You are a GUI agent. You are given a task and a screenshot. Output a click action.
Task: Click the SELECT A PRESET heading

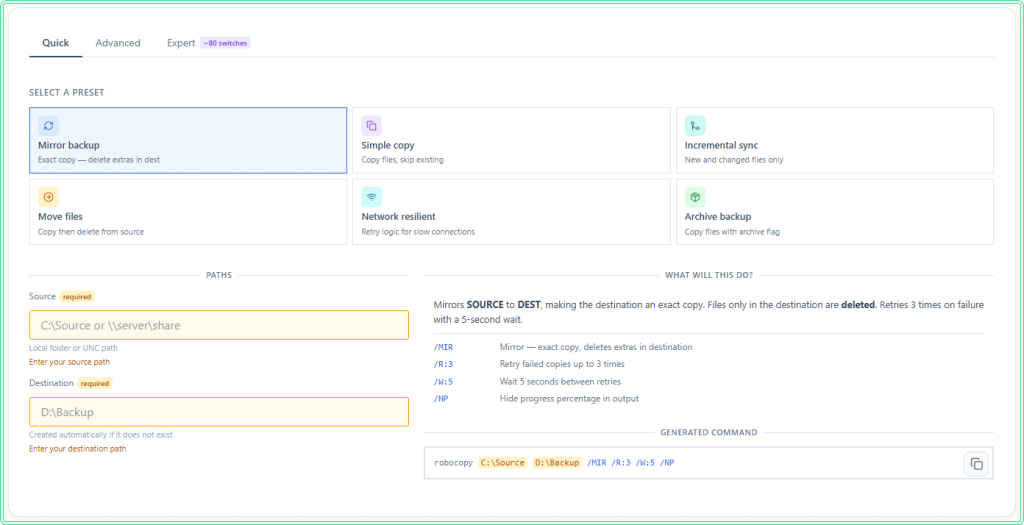67,93
